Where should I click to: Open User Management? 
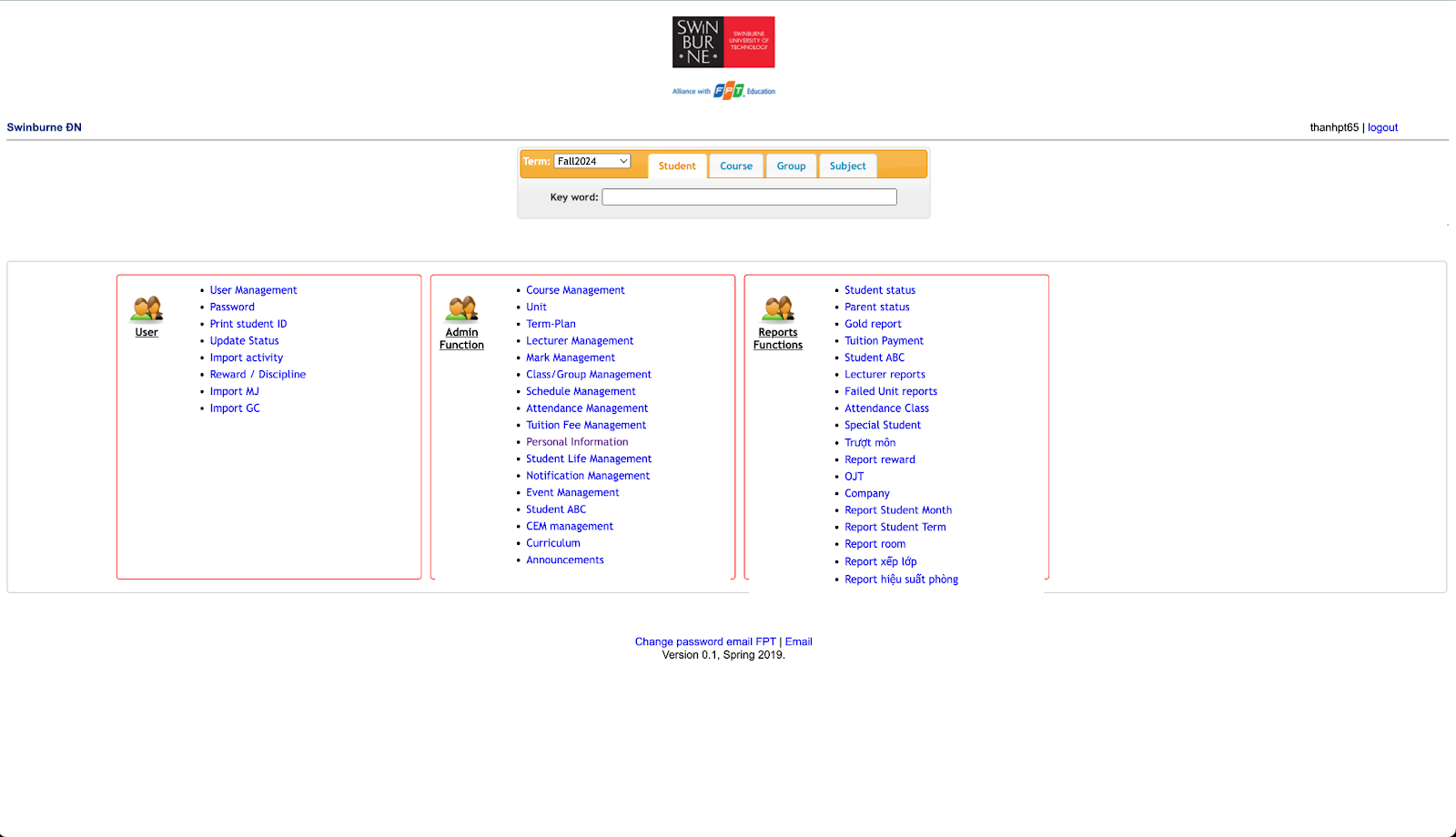tap(253, 290)
